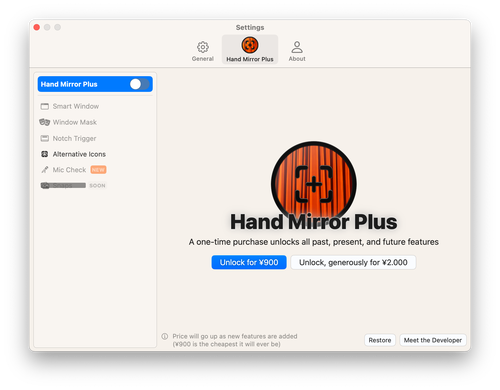Click the Alternative Icons icon
This screenshot has width=500, height=390.
pos(45,154)
